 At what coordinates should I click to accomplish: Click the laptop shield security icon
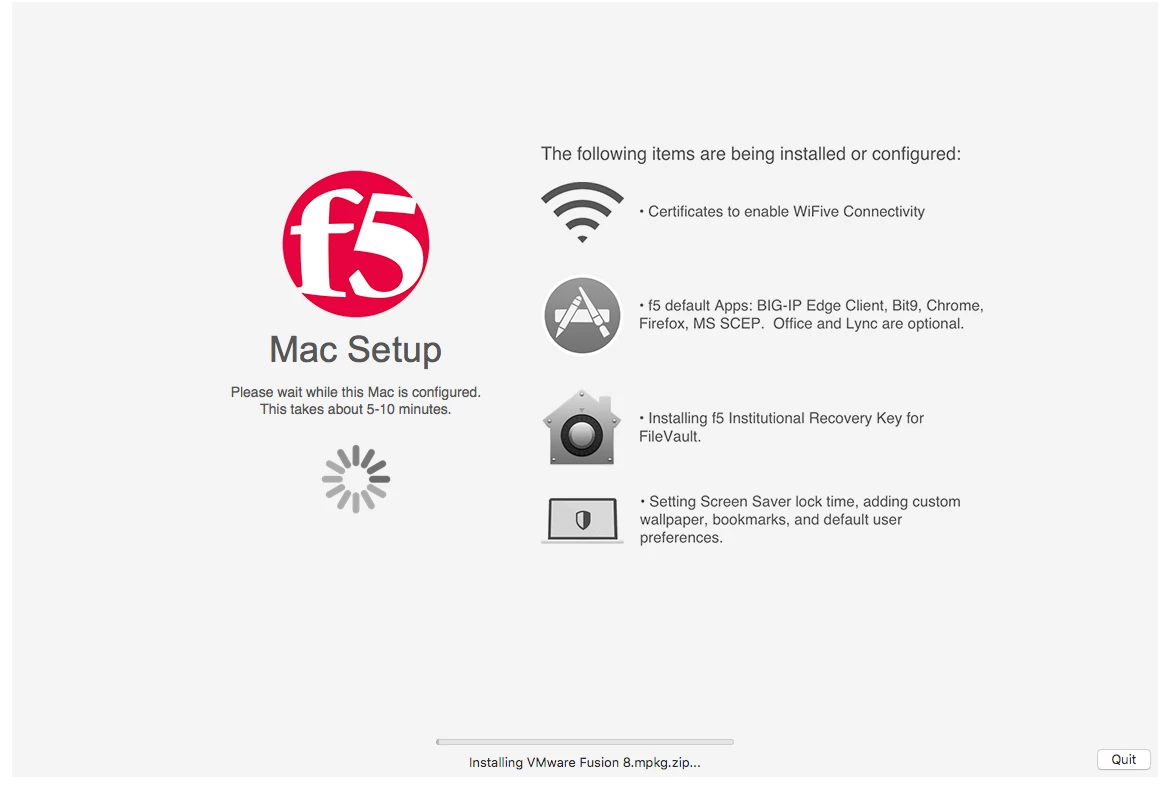583,520
